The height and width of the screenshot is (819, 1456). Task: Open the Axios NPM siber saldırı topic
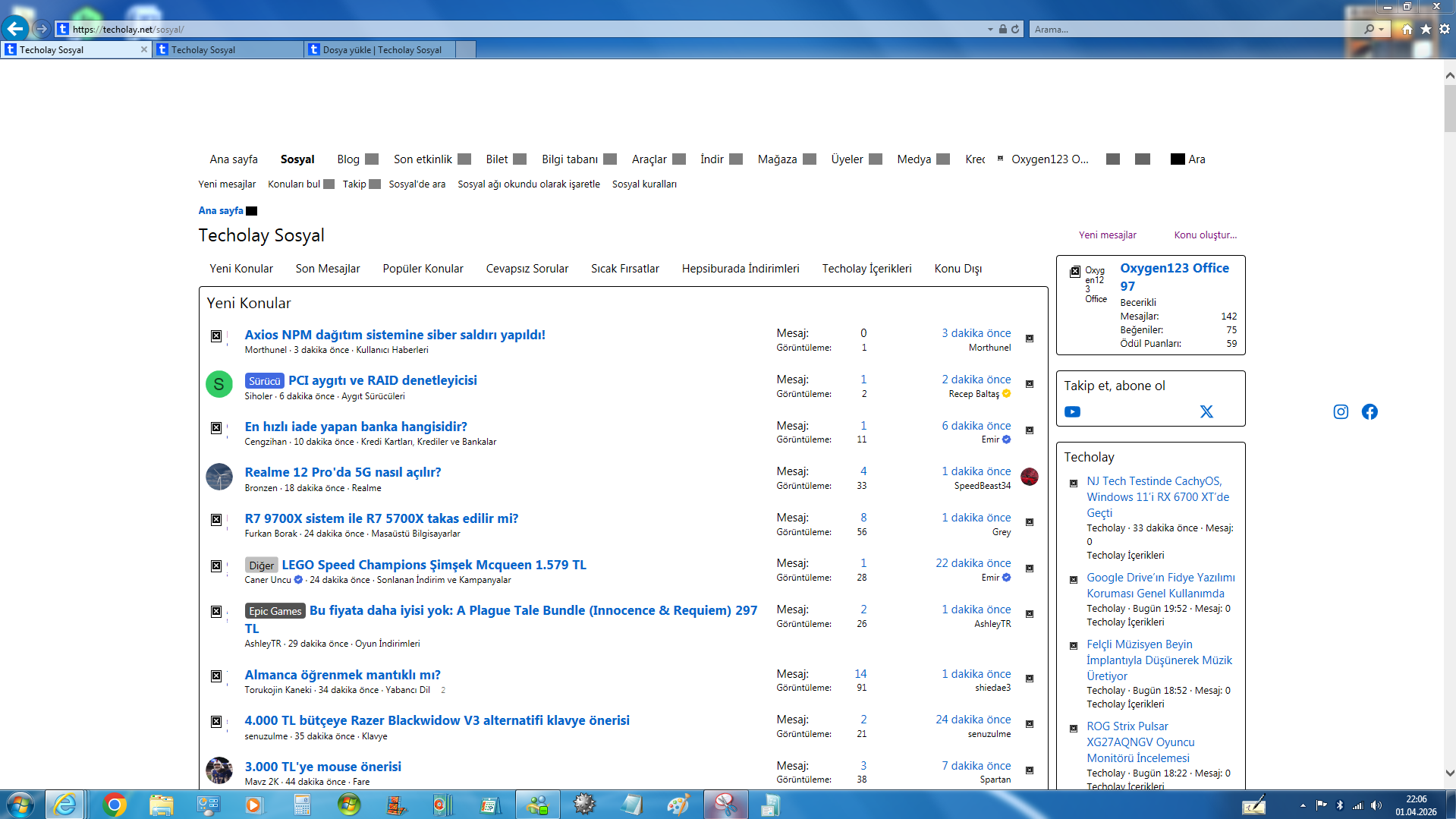tap(395, 335)
